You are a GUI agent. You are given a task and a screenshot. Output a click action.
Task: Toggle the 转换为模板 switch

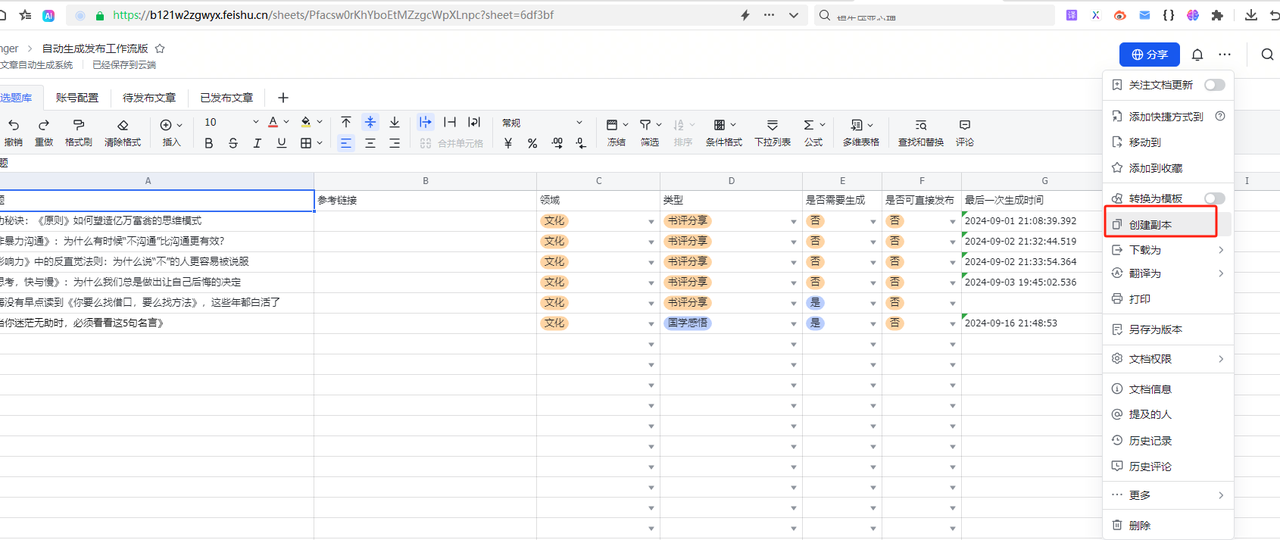(1214, 198)
